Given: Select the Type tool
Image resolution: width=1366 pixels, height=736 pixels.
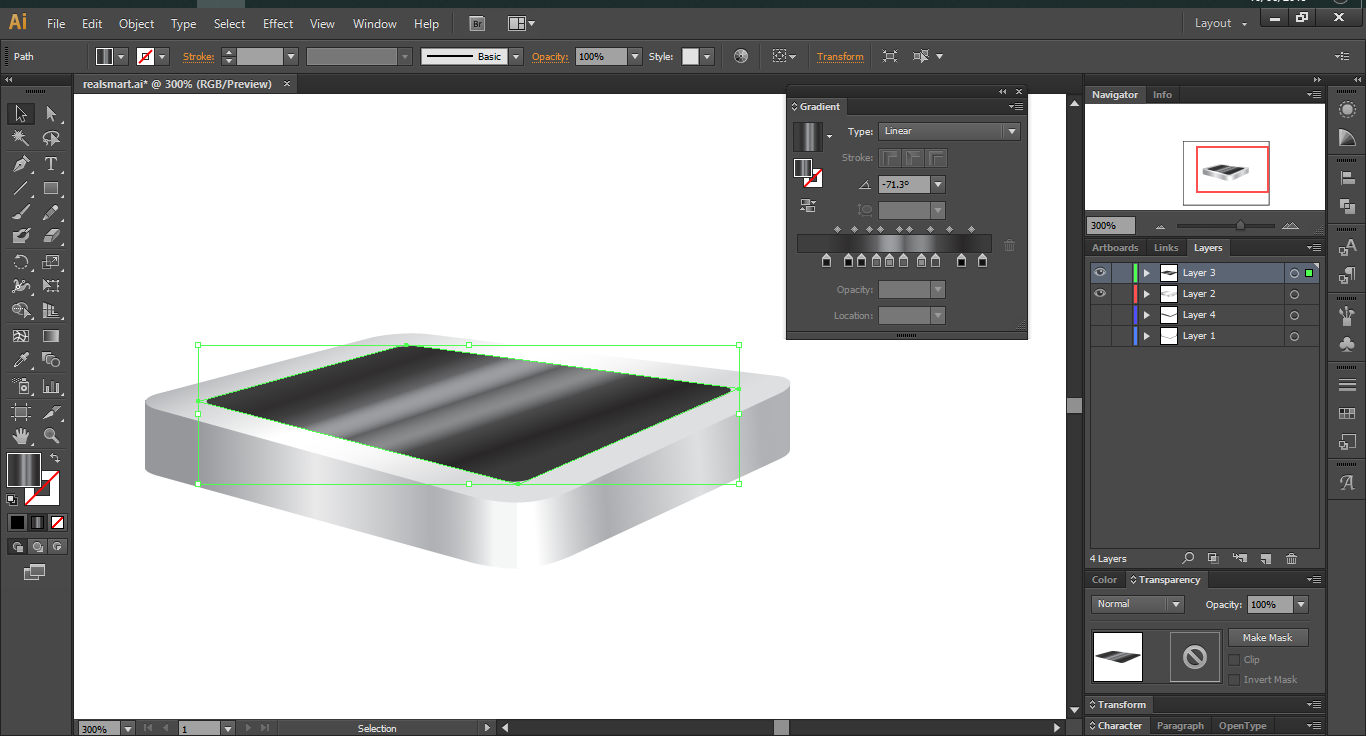Looking at the screenshot, I should click(x=51, y=164).
